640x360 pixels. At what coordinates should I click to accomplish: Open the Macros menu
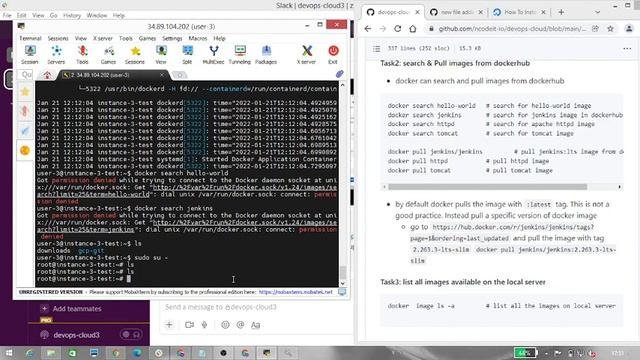pyautogui.click(x=198, y=38)
